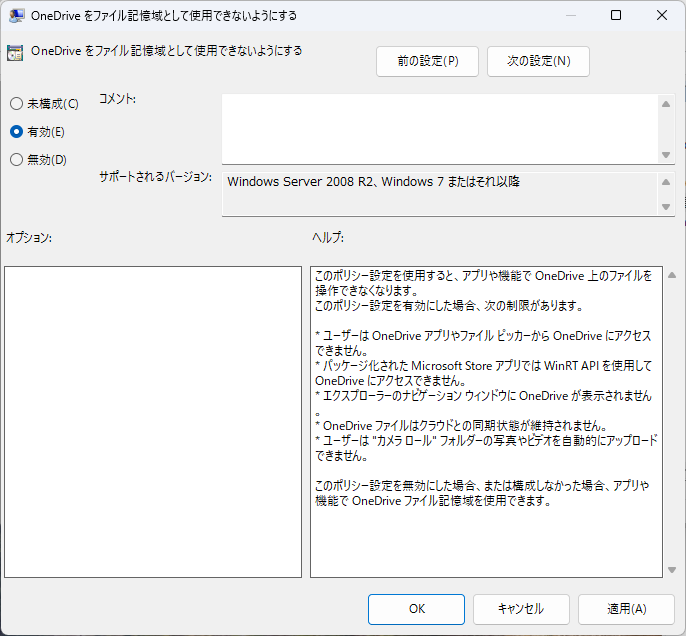Image resolution: width=686 pixels, height=636 pixels.
Task: Click the オプション: label
Action: pyautogui.click(x=29, y=238)
